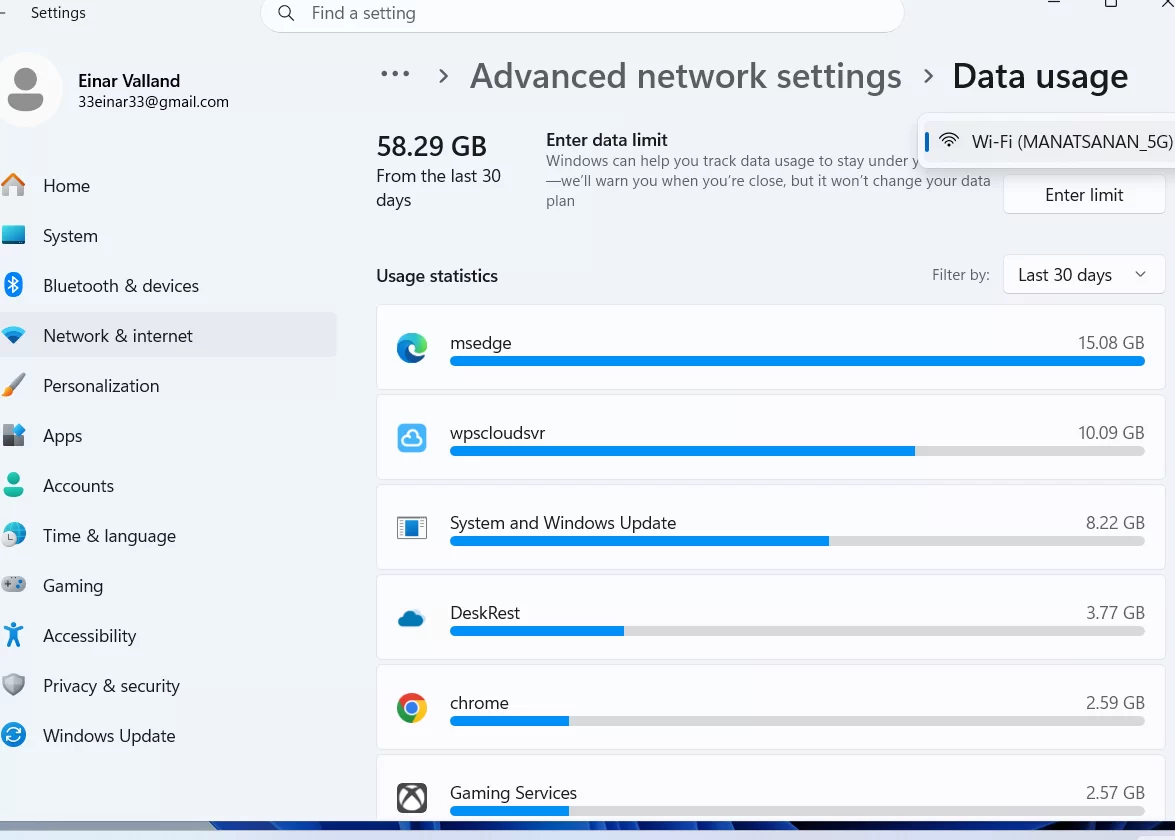Click the 2.59 GB chrome value
The width and height of the screenshot is (1175, 840).
(1115, 702)
